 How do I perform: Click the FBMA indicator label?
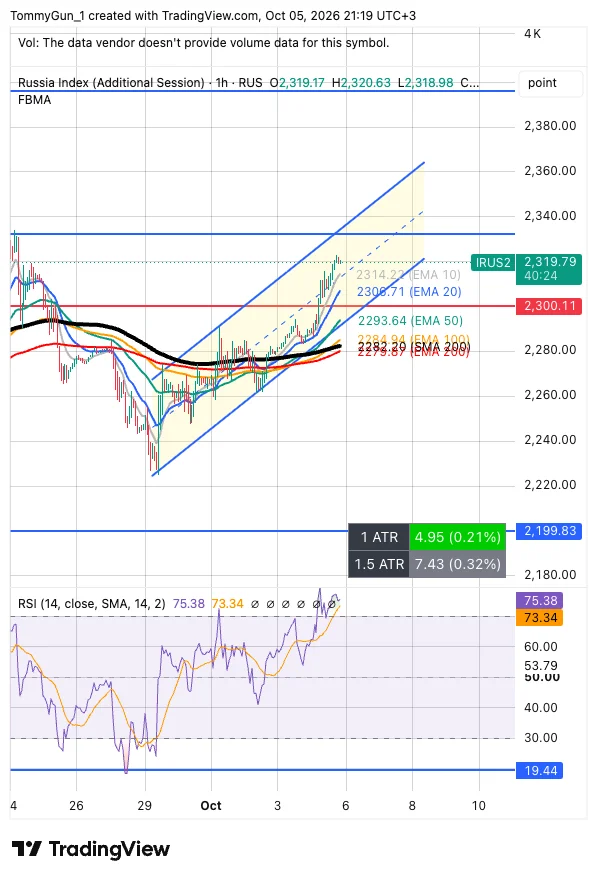click(x=34, y=100)
